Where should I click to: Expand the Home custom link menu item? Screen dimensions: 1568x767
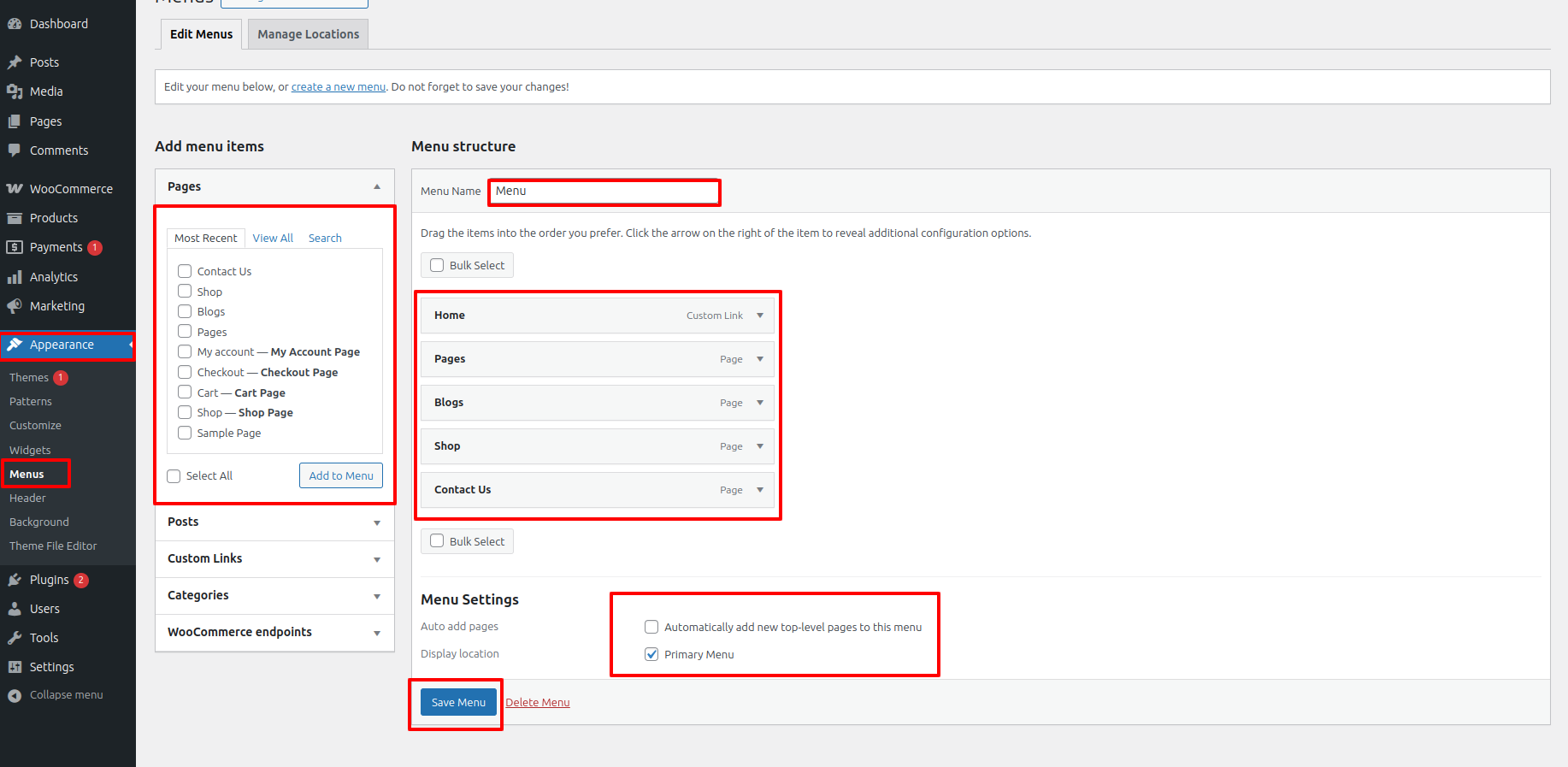tap(760, 316)
